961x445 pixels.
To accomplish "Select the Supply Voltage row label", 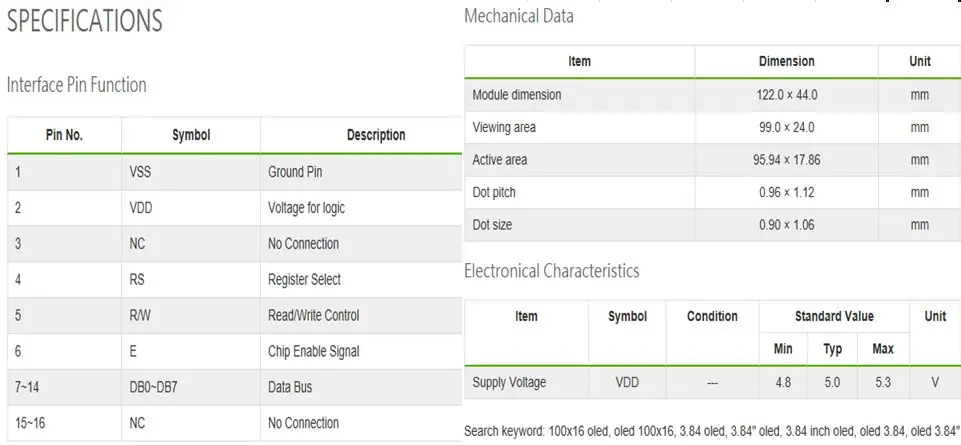I will (x=509, y=382).
